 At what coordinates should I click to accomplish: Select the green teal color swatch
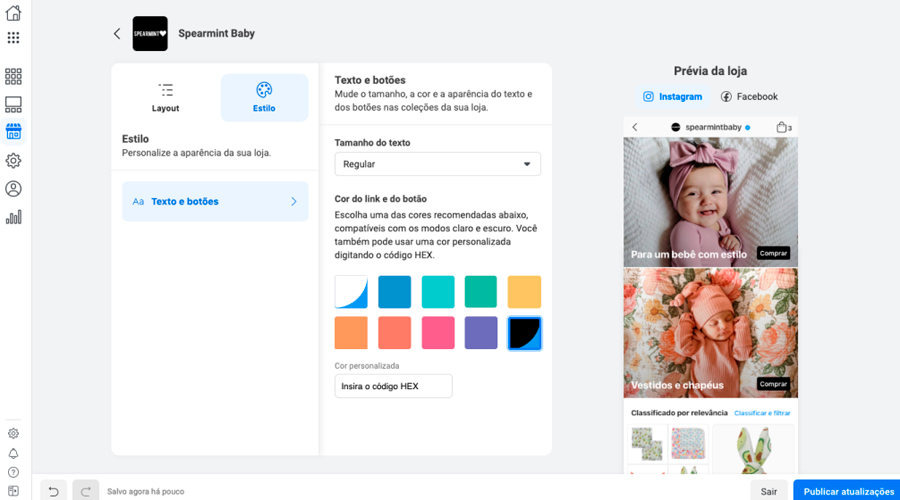481,292
